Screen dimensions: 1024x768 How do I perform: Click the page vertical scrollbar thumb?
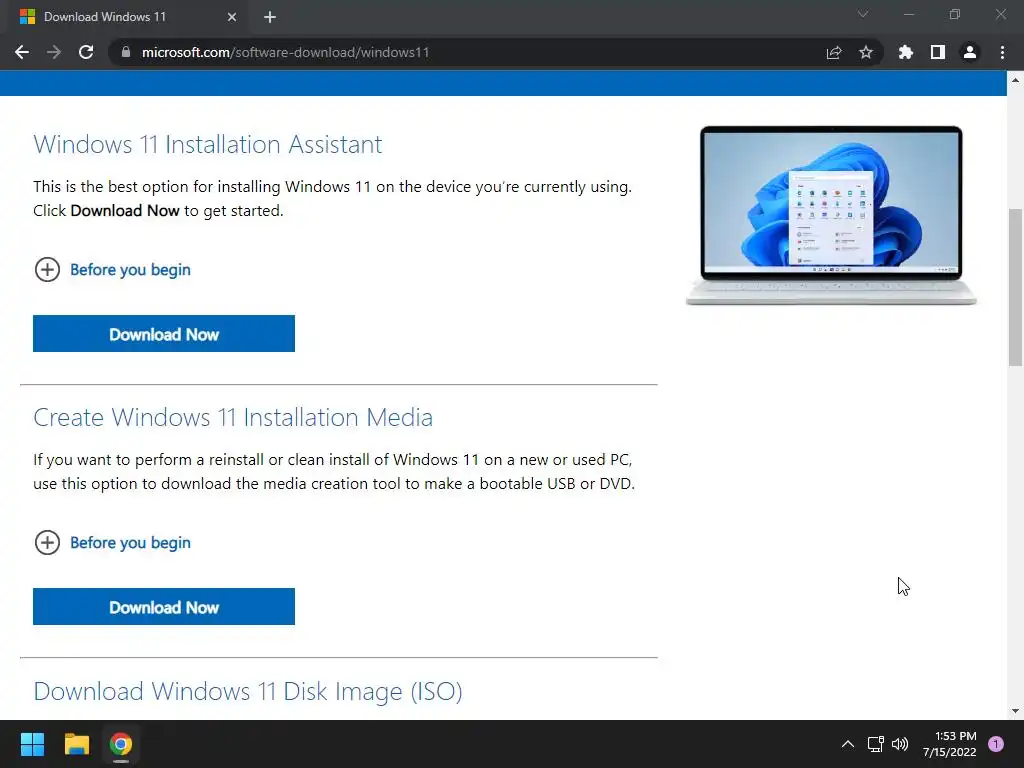pyautogui.click(x=1015, y=287)
